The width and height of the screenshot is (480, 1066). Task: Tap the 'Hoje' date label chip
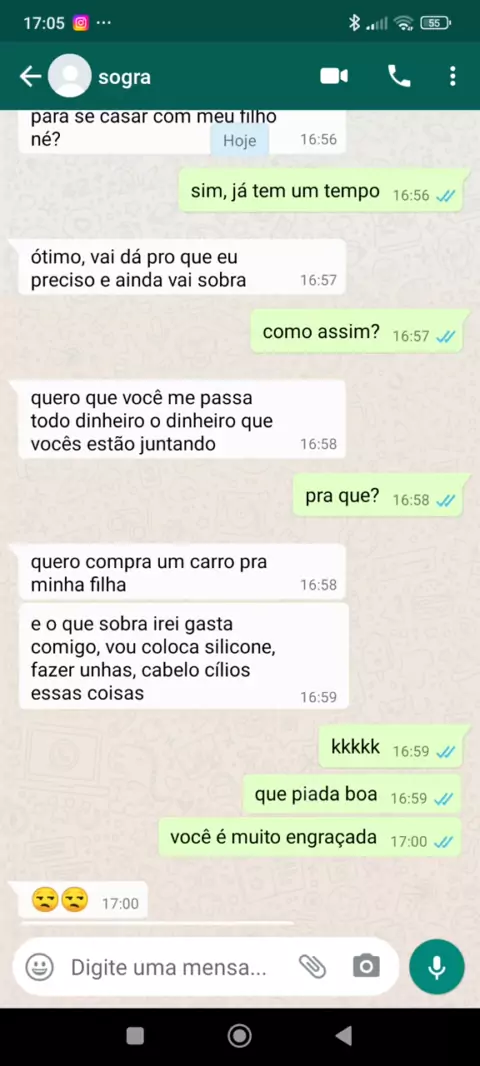(x=239, y=140)
